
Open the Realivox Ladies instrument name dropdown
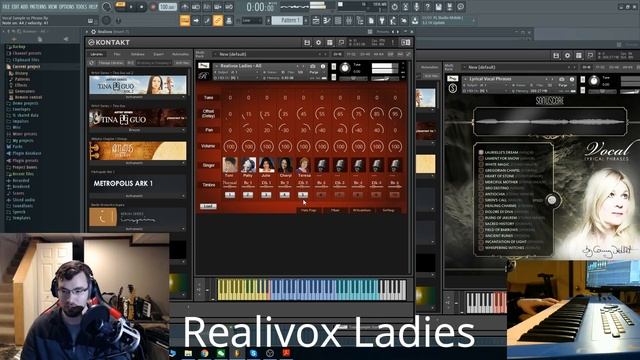click(x=241, y=66)
